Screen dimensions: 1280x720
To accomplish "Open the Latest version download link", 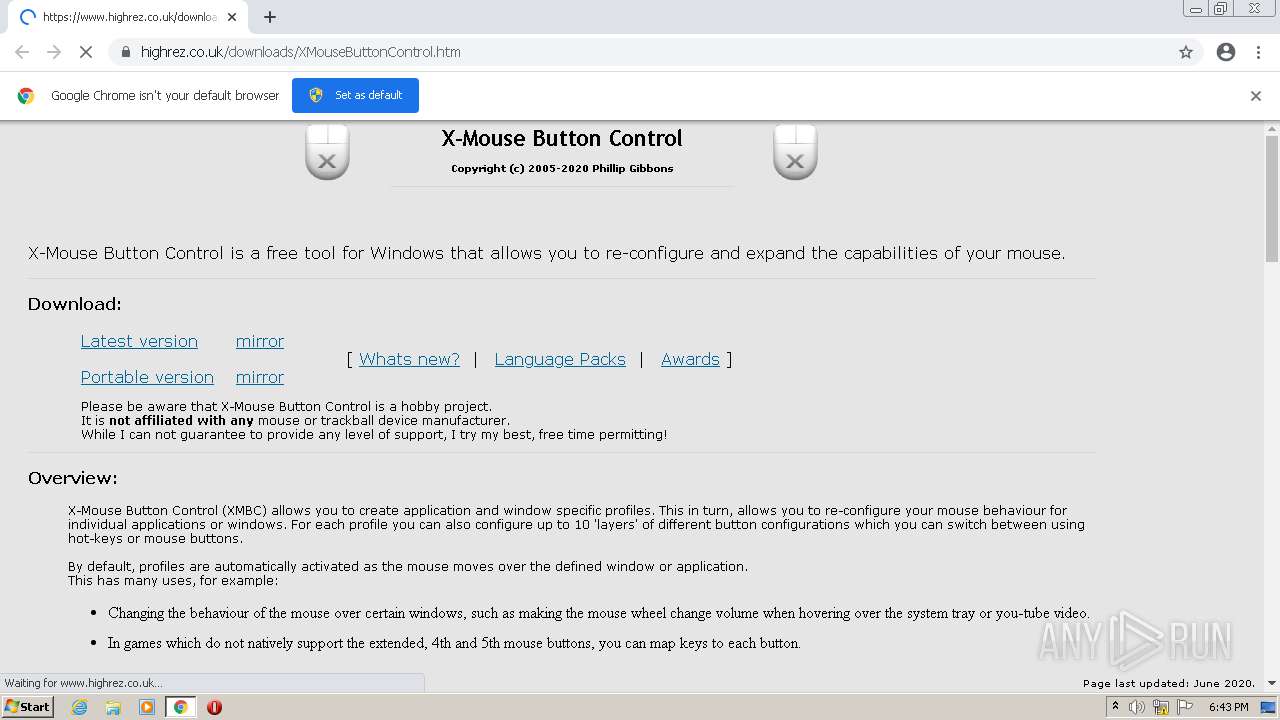I will click(139, 341).
